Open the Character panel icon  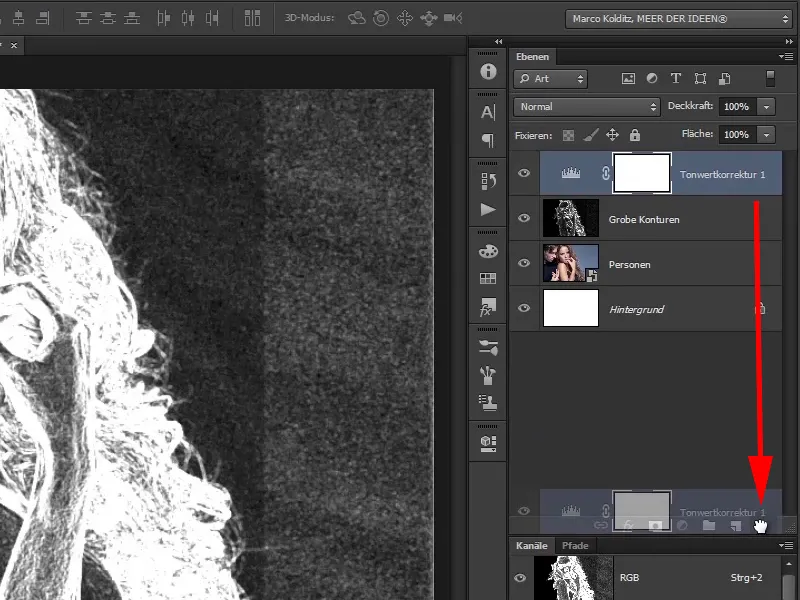(x=488, y=112)
